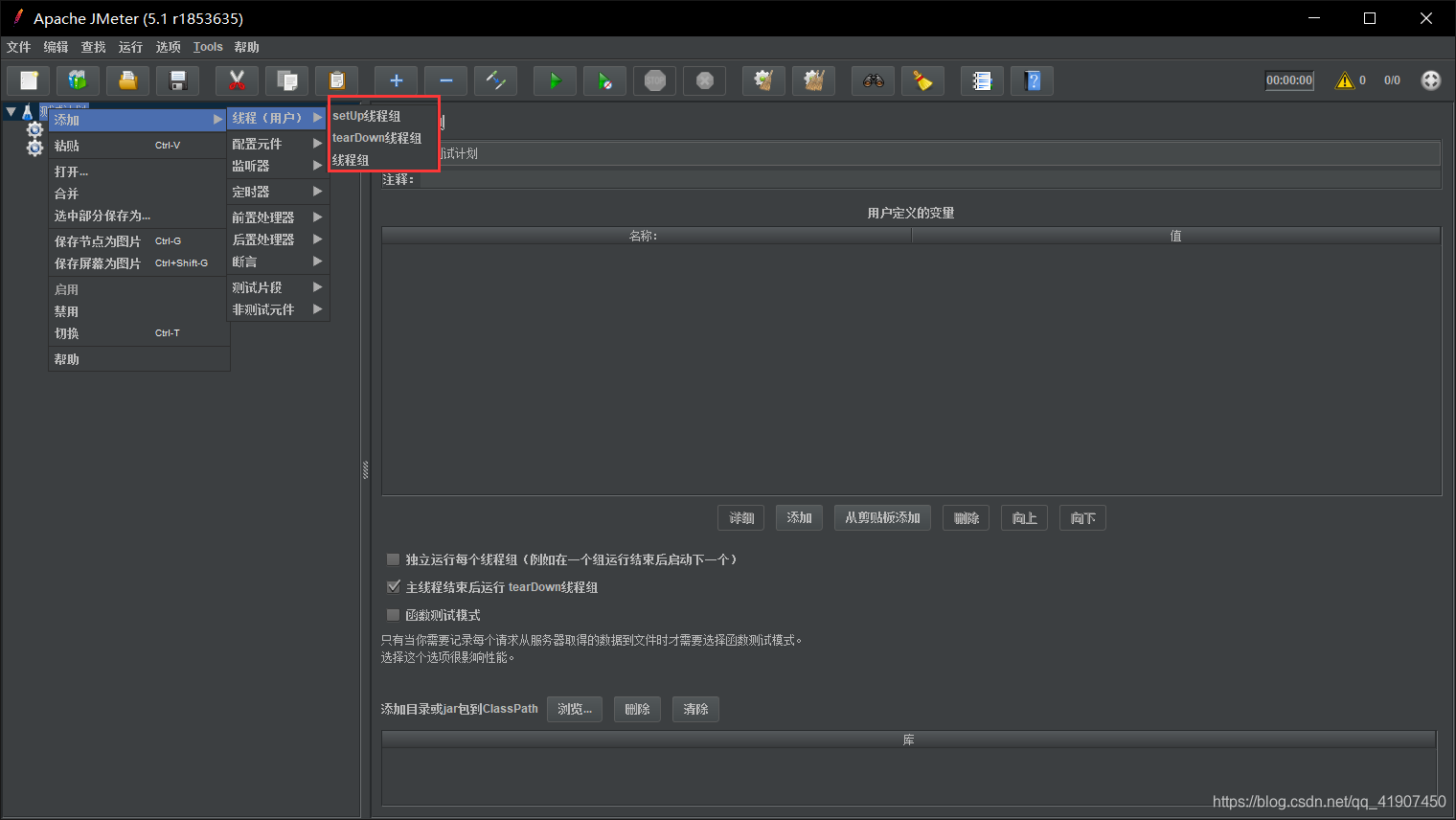Click the warning triangle log icon
1456x820 pixels.
click(1345, 80)
